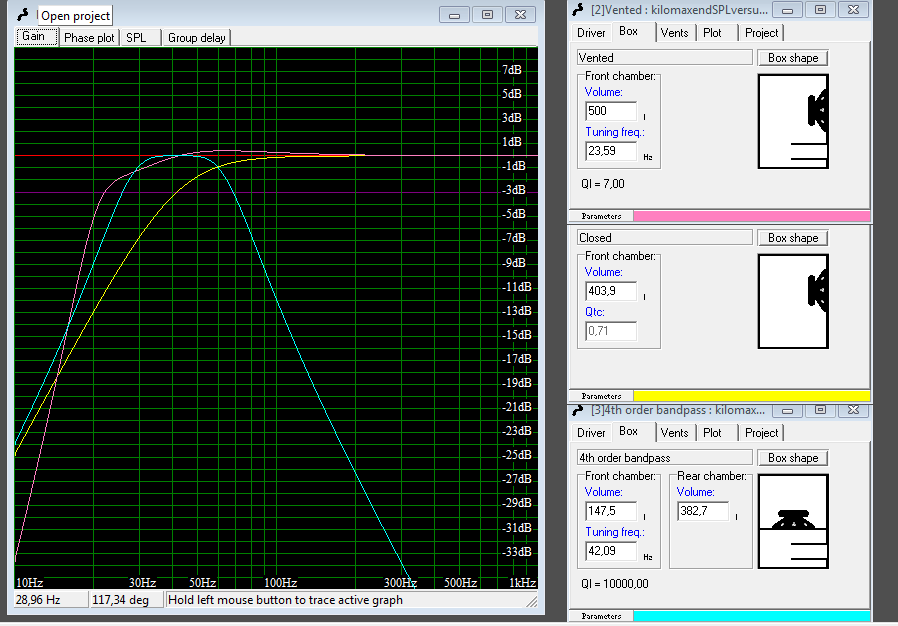
Task: Select Box tab in Vented window
Action: [628, 32]
